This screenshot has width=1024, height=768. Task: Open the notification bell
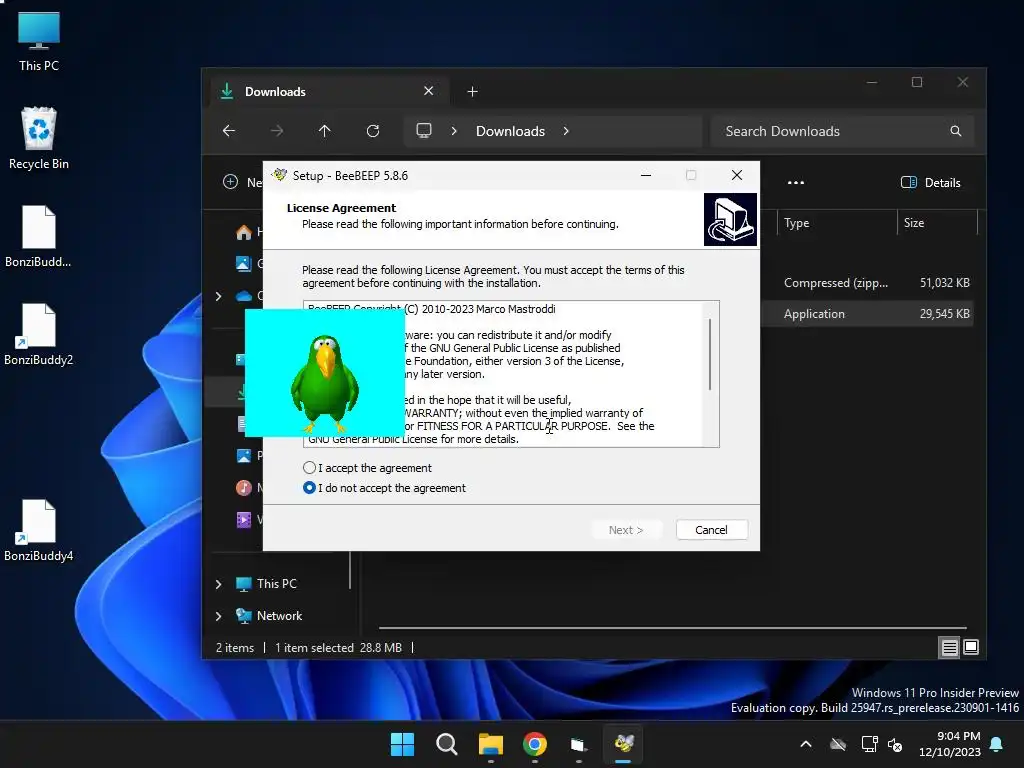997,744
